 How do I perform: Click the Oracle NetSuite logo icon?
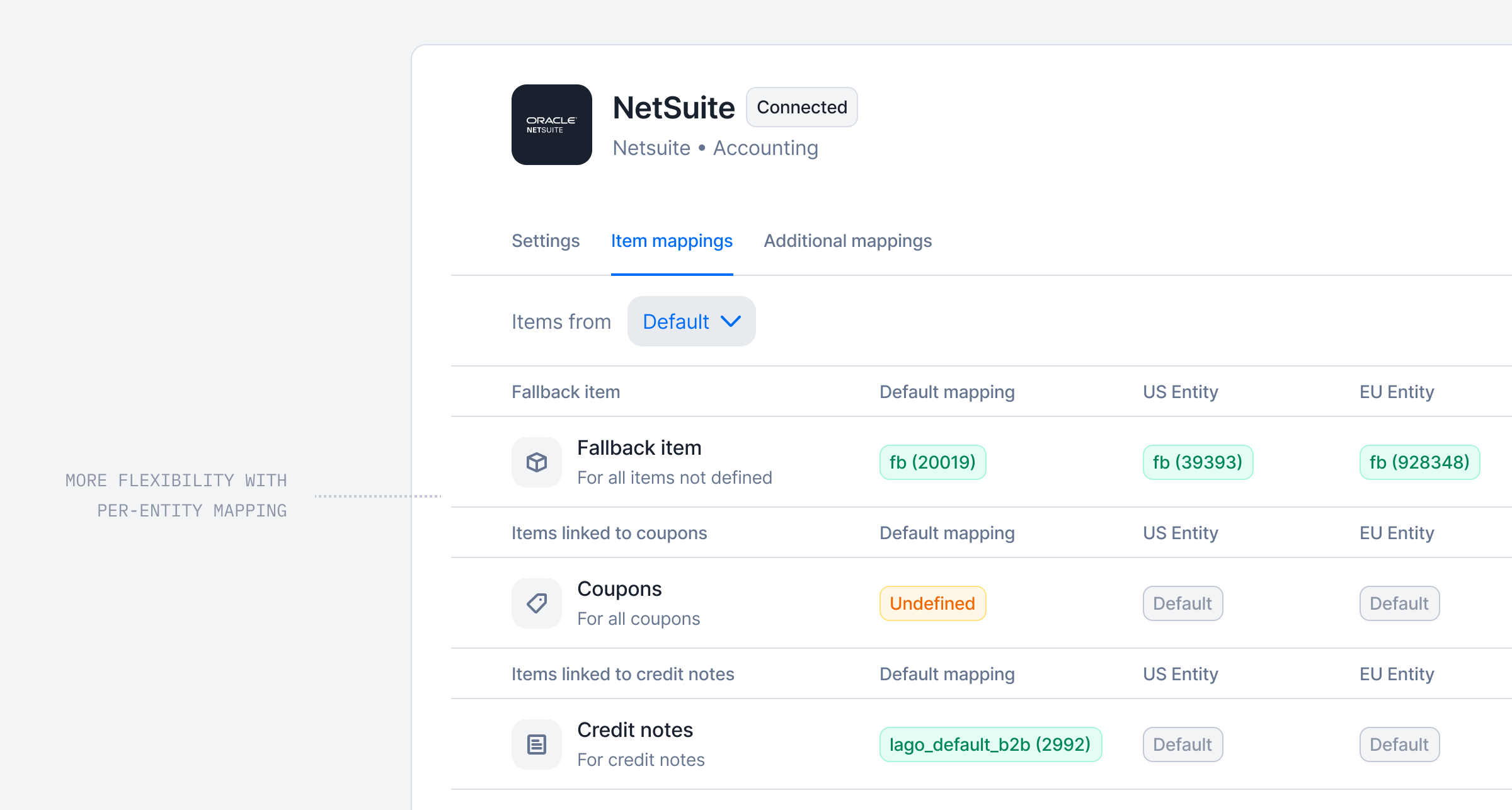click(x=551, y=125)
